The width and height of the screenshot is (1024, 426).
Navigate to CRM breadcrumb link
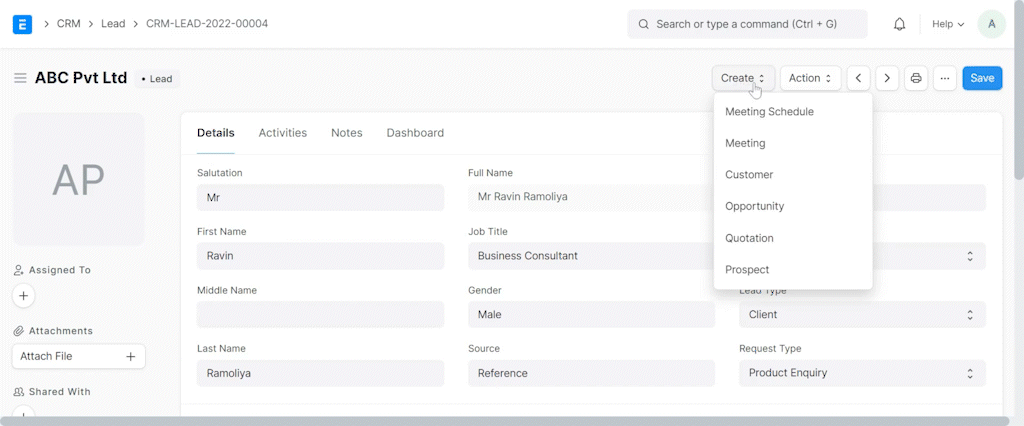coord(68,23)
